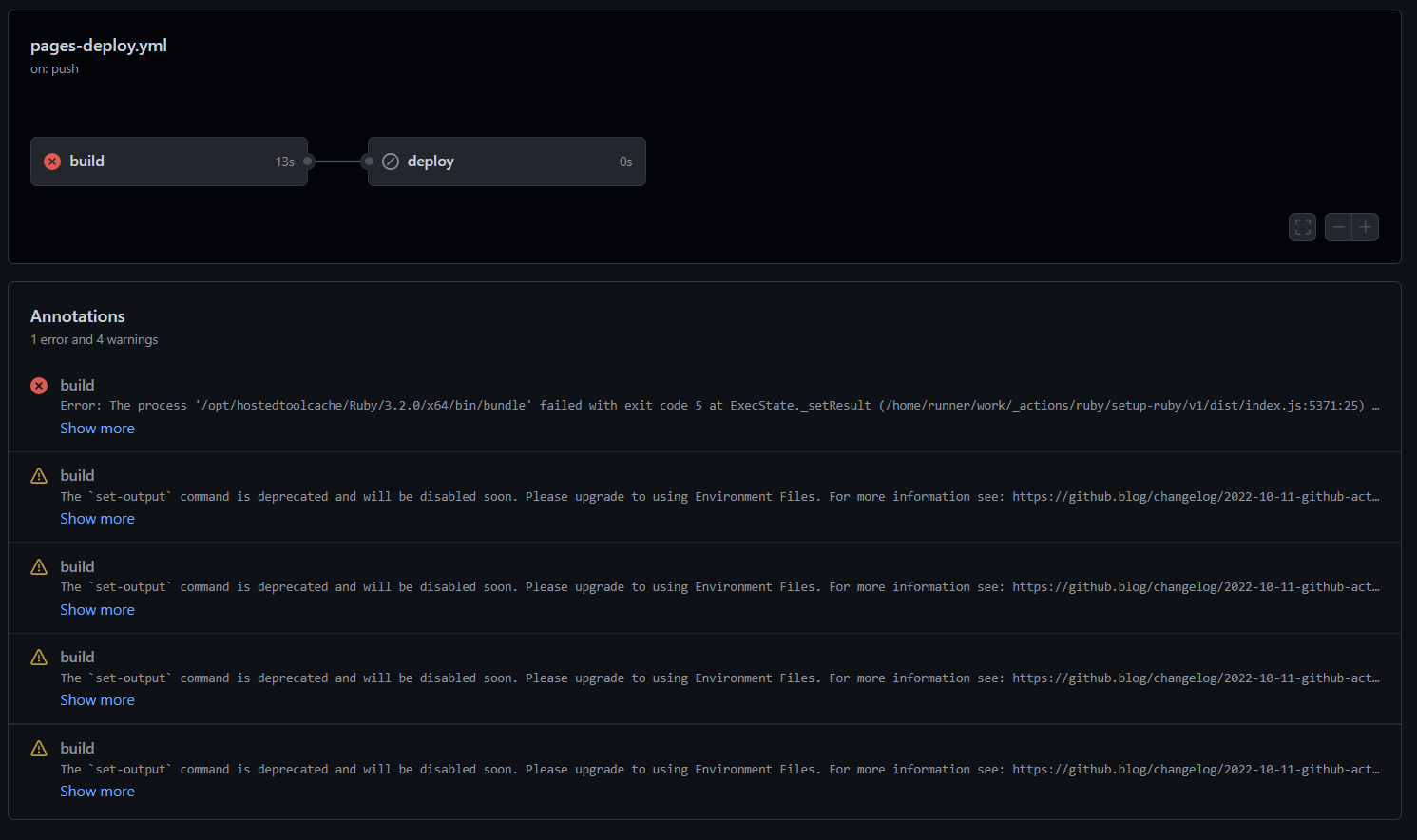The height and width of the screenshot is (840, 1417).
Task: Click the red error icon next to the build annotation
Action: pyautogui.click(x=38, y=385)
